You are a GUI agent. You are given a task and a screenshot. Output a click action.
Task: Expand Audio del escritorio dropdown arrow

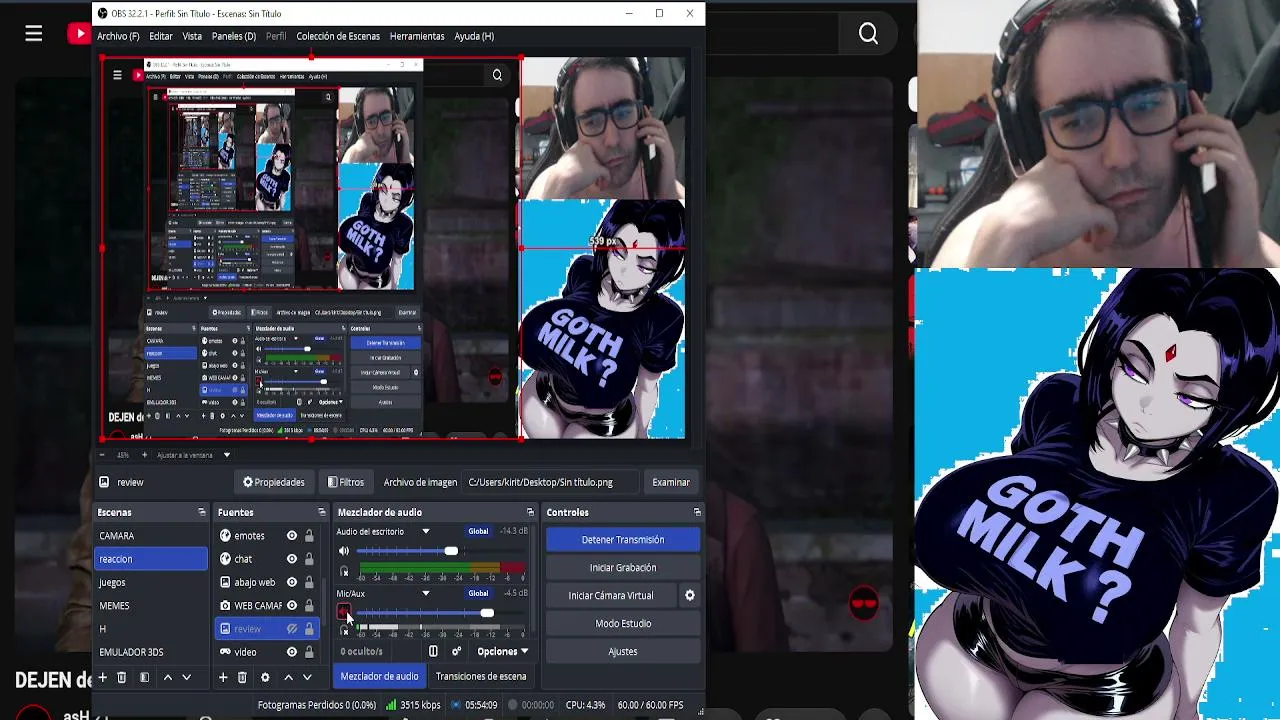pyautogui.click(x=425, y=532)
